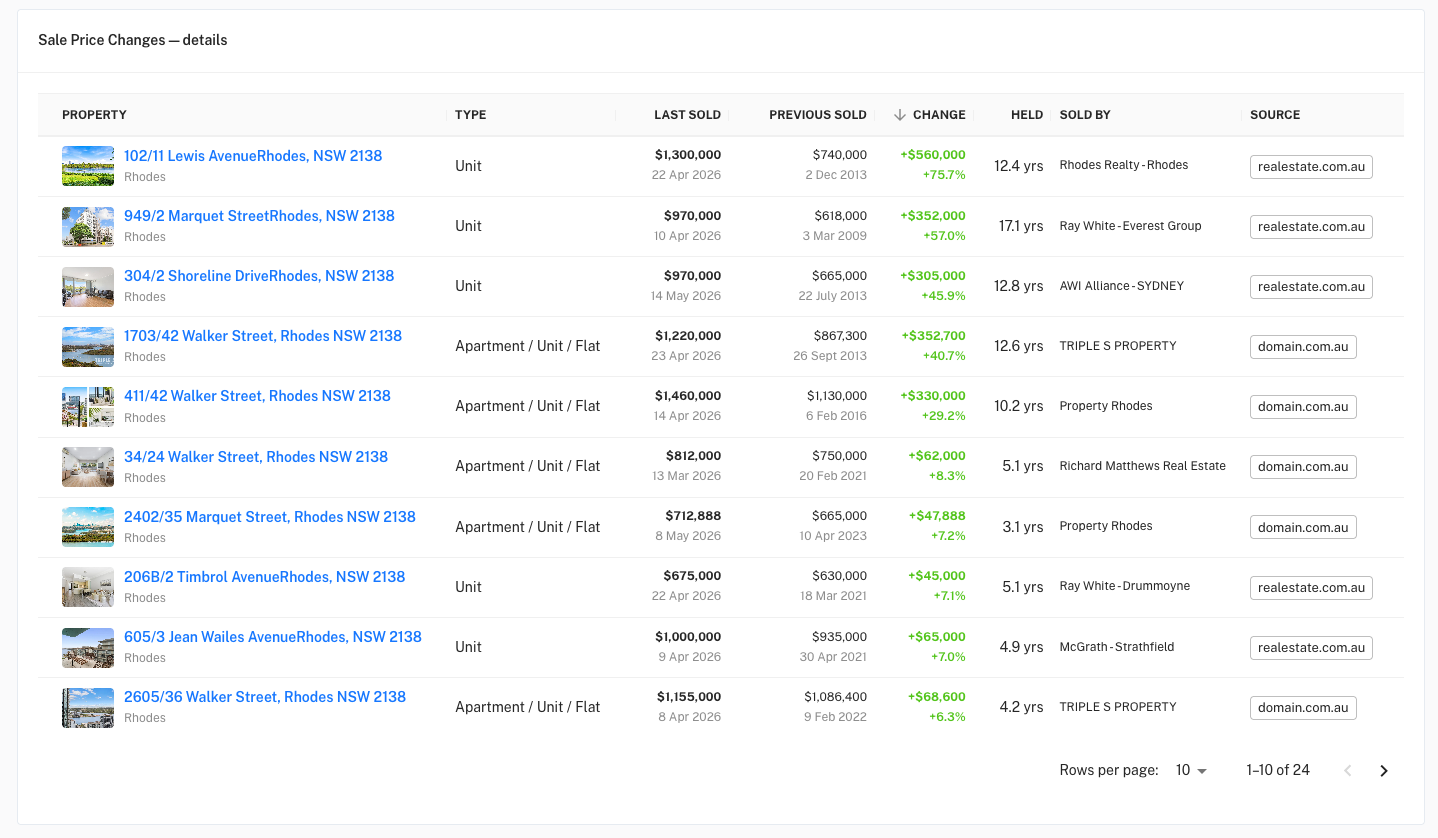Open 605/3 Jean Wailes Avenue link
The height and width of the screenshot is (838, 1438).
pos(273,637)
